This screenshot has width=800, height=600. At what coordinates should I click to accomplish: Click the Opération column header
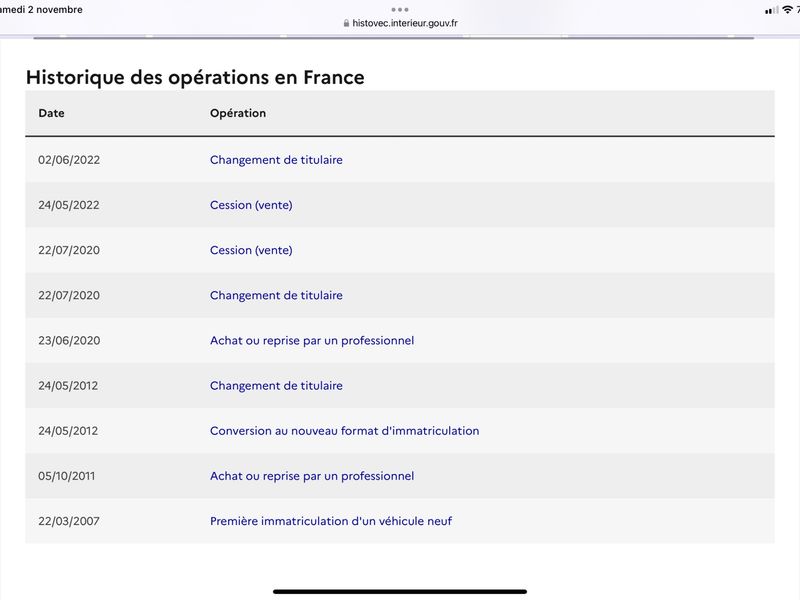pos(238,113)
